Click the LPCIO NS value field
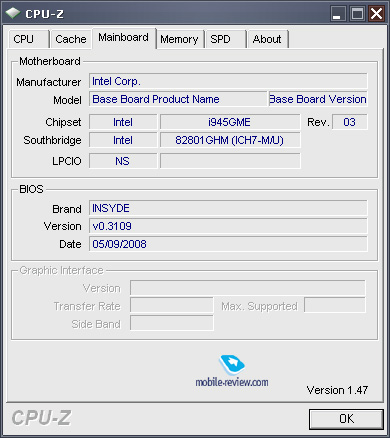 click(x=123, y=161)
